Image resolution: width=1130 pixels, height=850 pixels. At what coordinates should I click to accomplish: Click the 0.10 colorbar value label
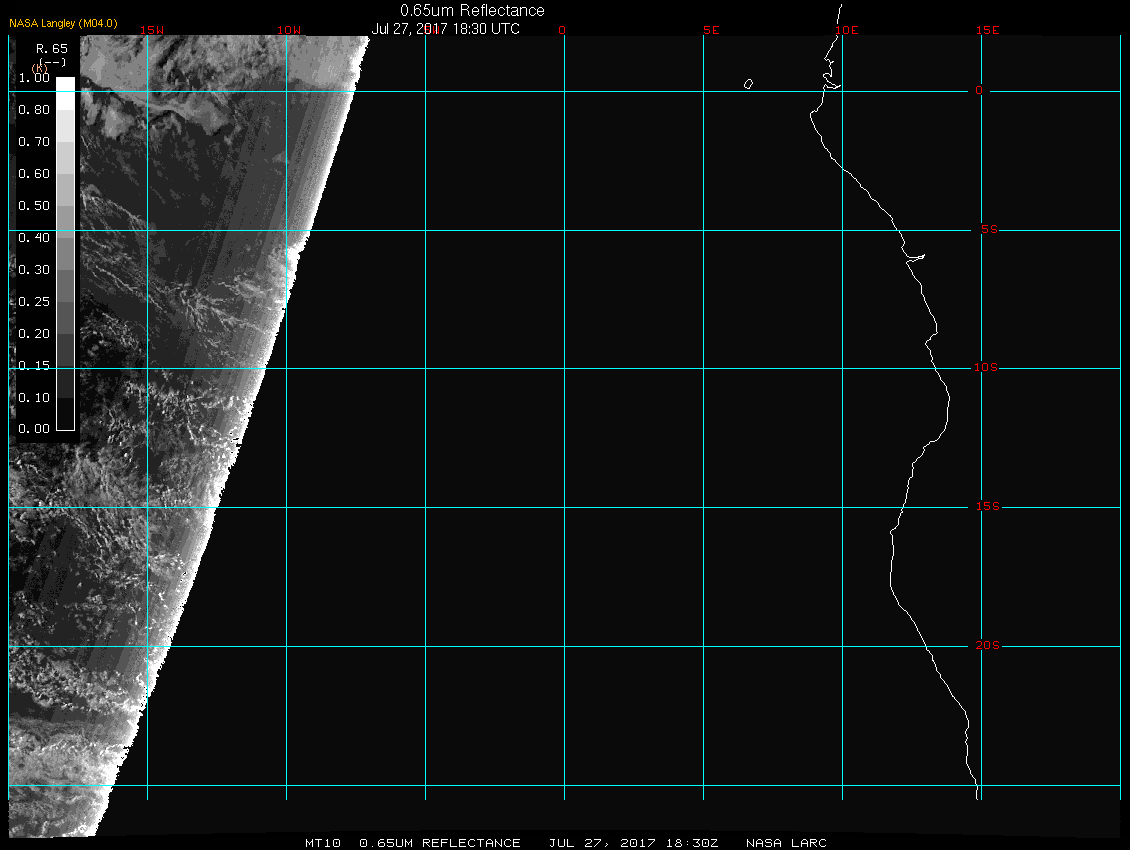click(34, 397)
